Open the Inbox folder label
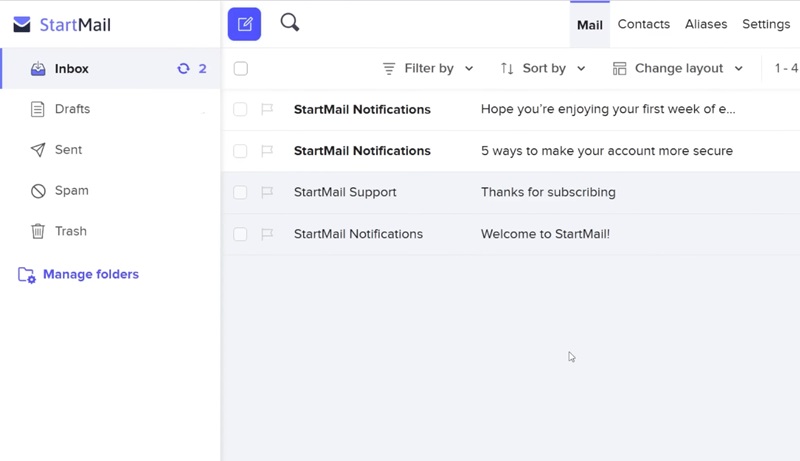800x461 pixels. click(x=71, y=68)
